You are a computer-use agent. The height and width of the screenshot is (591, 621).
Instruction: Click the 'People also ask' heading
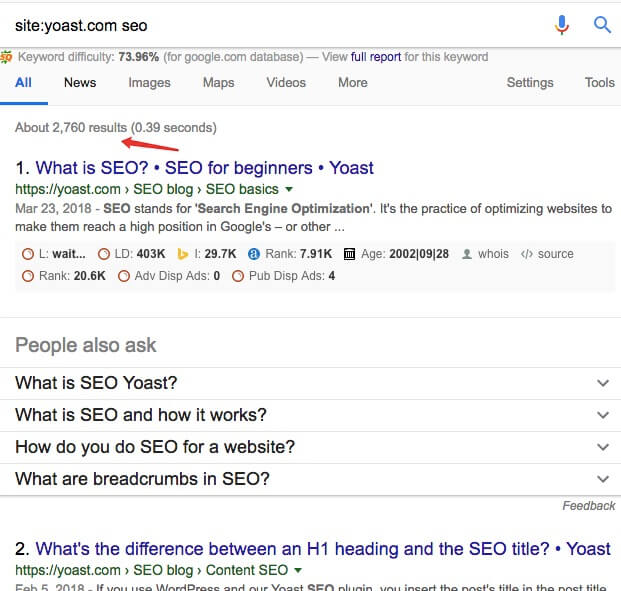tap(86, 345)
